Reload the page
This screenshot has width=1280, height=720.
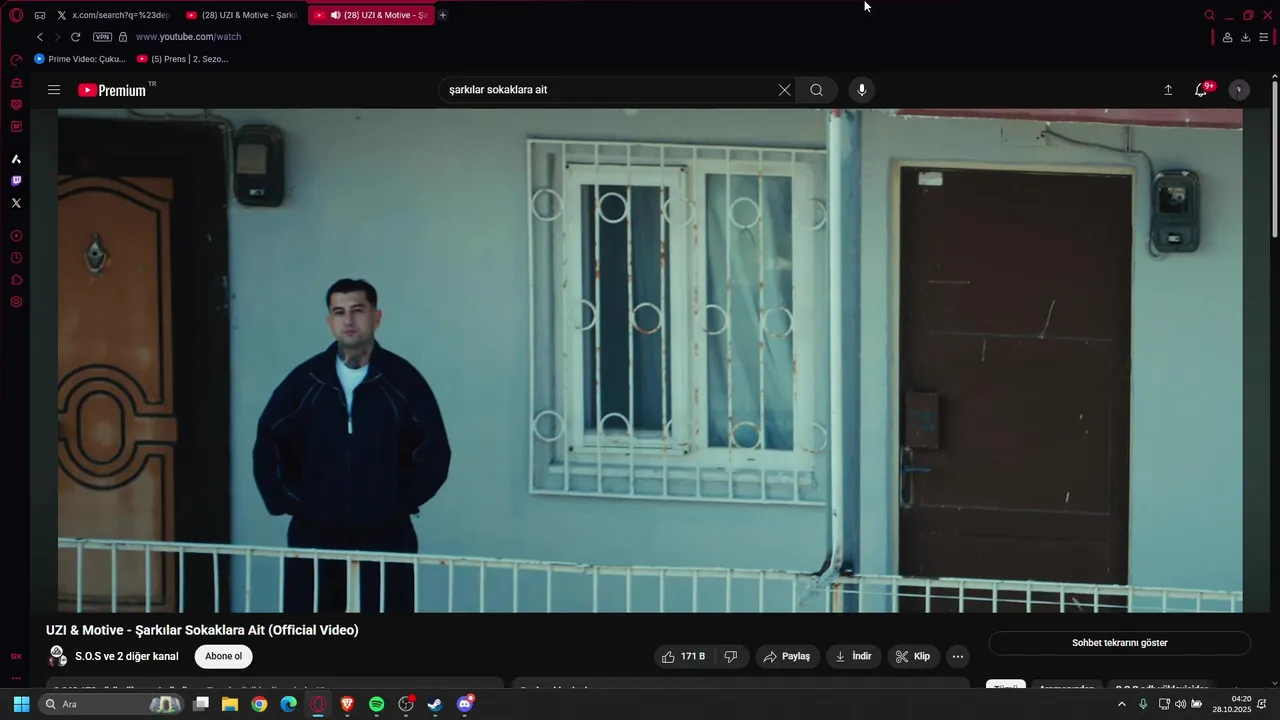point(75,37)
